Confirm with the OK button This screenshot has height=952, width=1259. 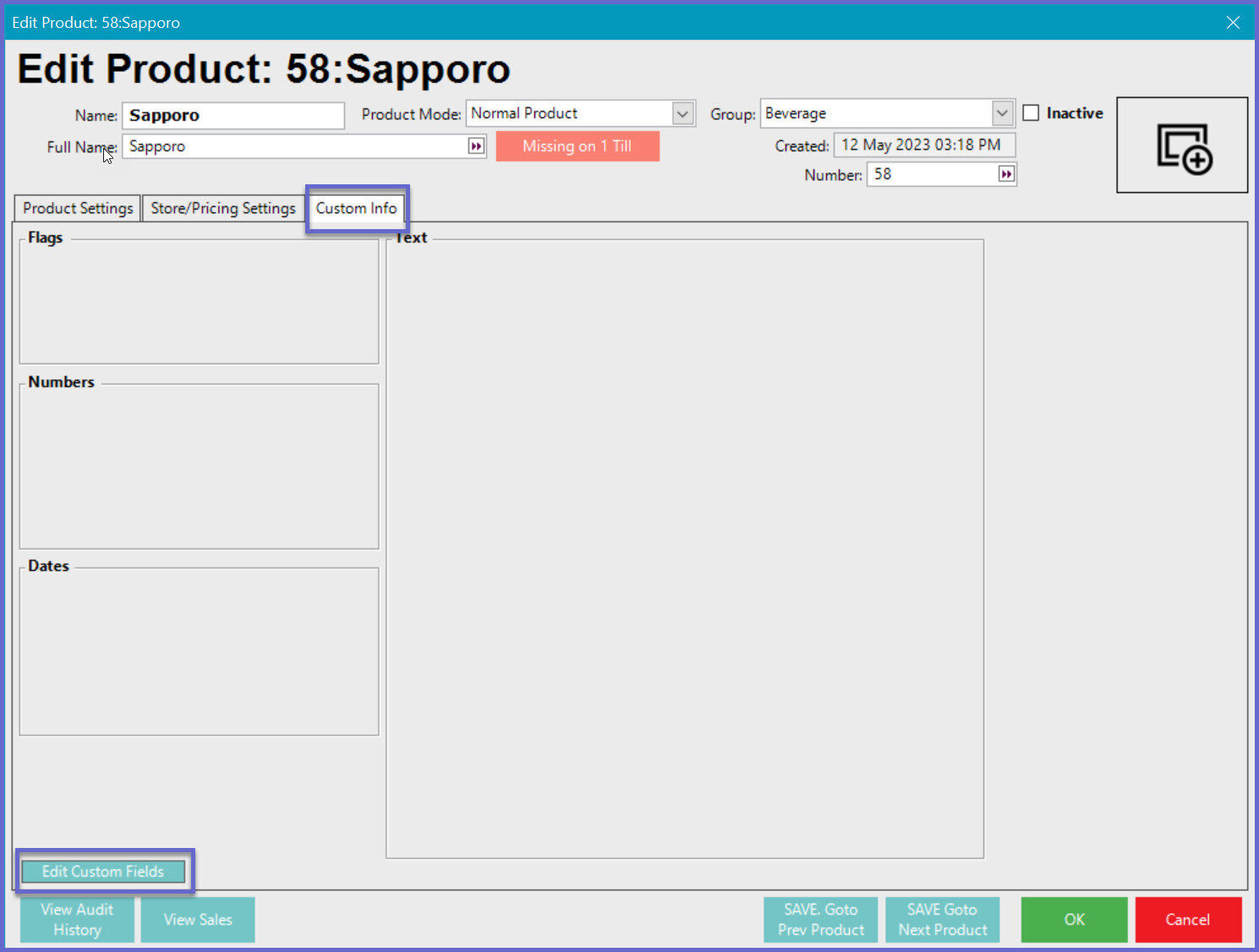click(1074, 919)
